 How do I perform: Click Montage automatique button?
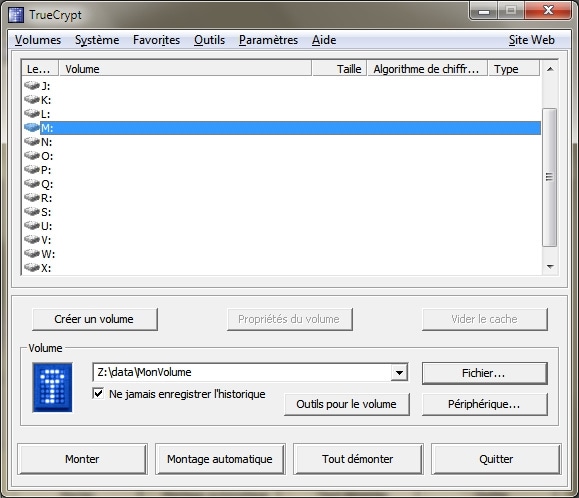(x=220, y=459)
